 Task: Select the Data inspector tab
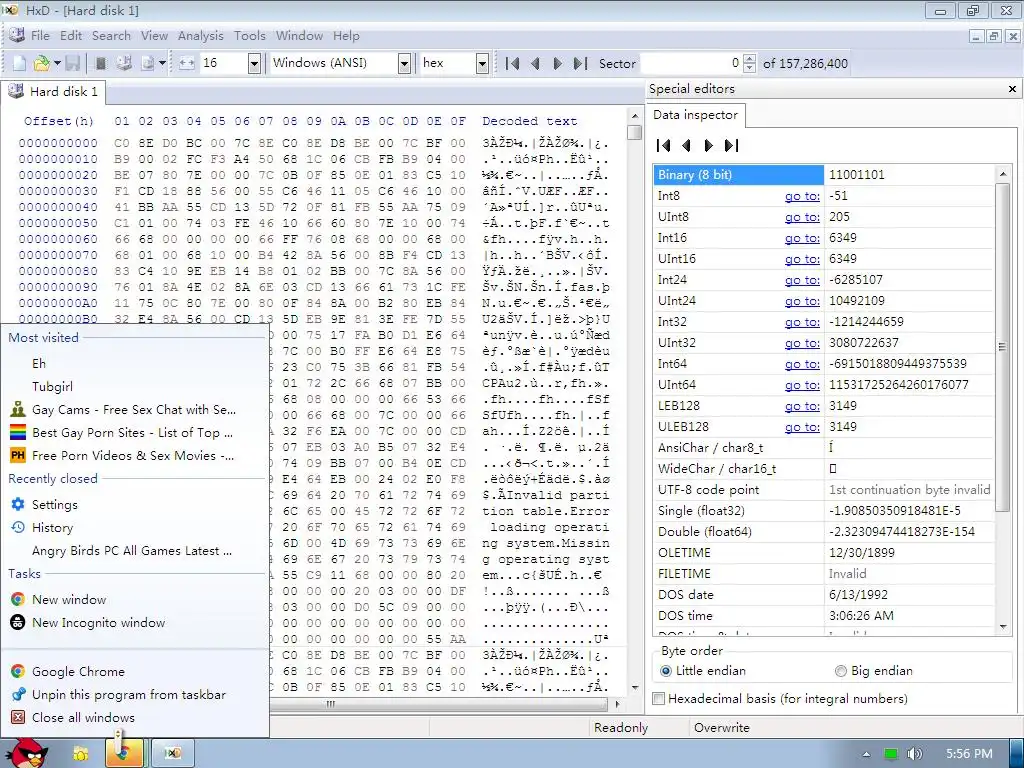click(x=696, y=115)
